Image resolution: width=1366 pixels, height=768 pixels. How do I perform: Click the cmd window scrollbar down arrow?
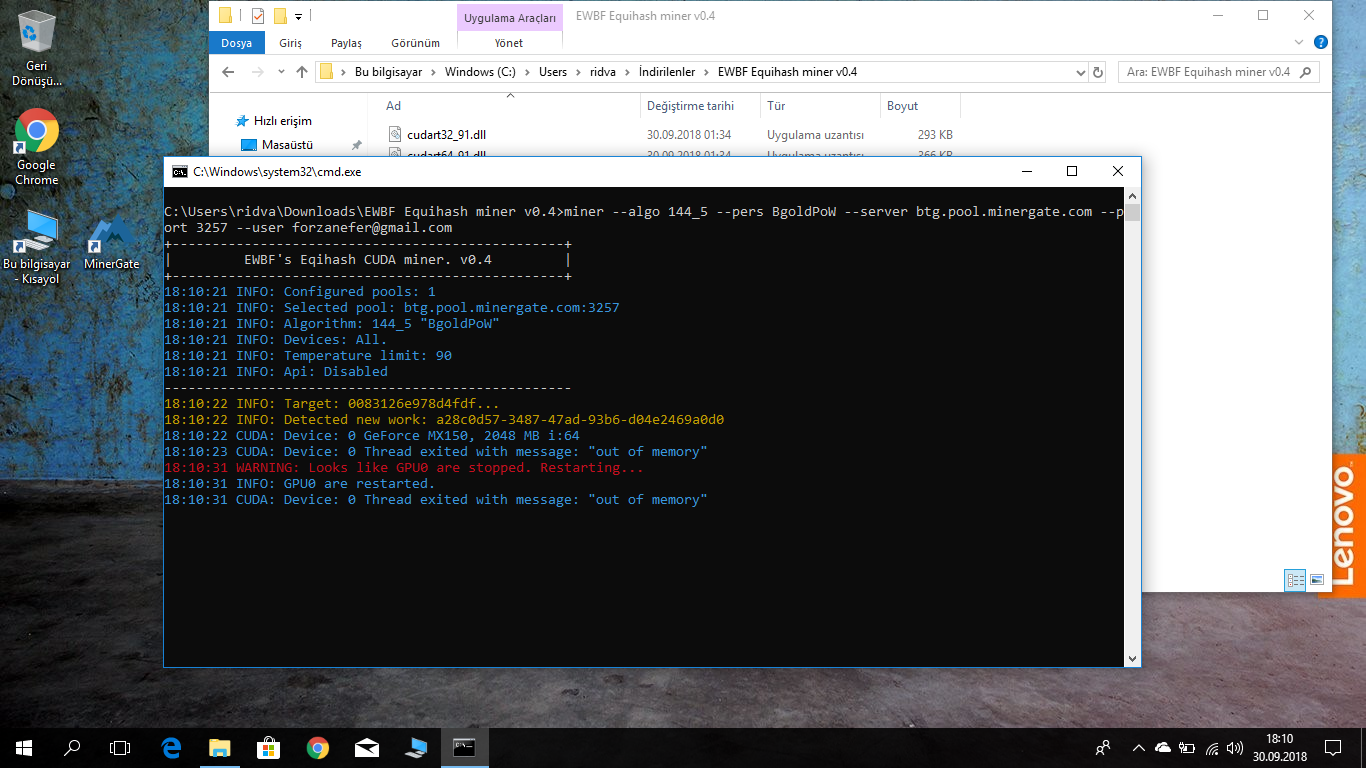pyautogui.click(x=1132, y=659)
